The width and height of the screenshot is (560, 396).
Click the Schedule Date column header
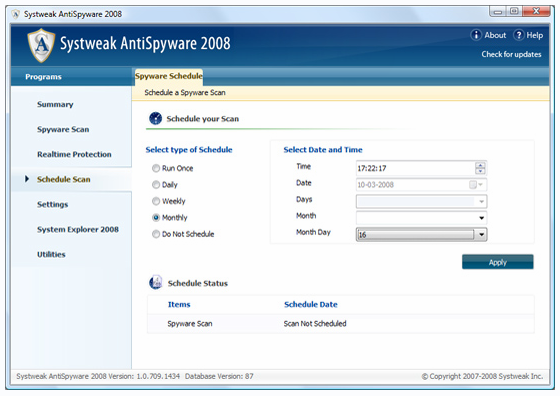[311, 304]
